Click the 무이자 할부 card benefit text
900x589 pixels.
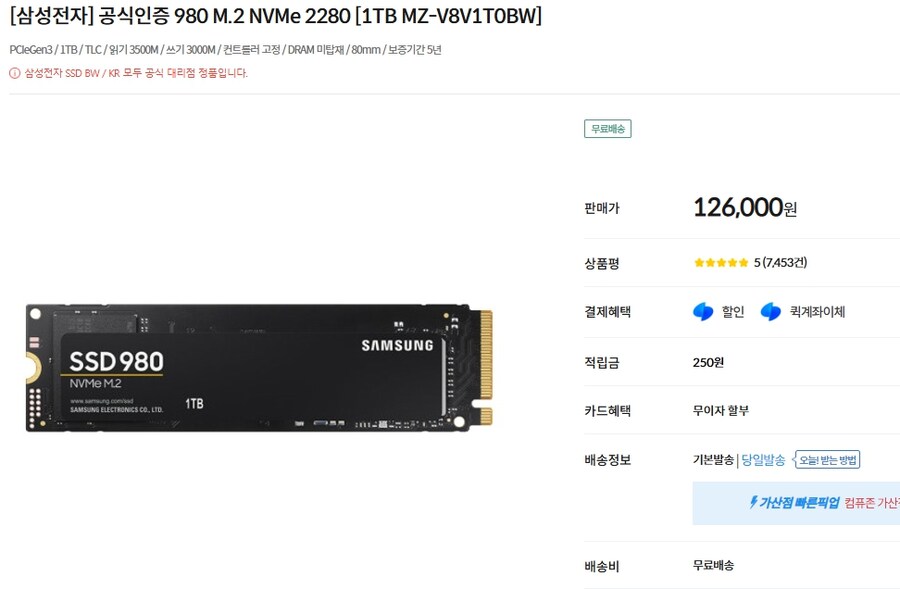[x=721, y=410]
